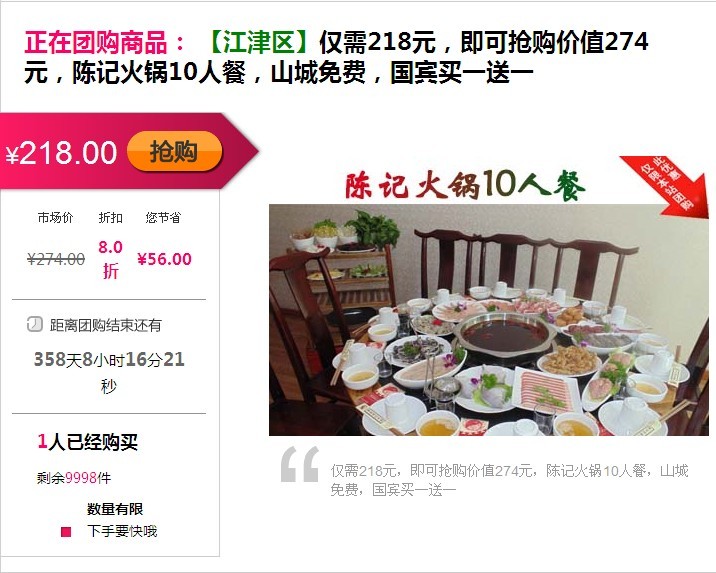The image size is (716, 573).
Task: Click the 数量有限 notice text
Action: [x=115, y=509]
